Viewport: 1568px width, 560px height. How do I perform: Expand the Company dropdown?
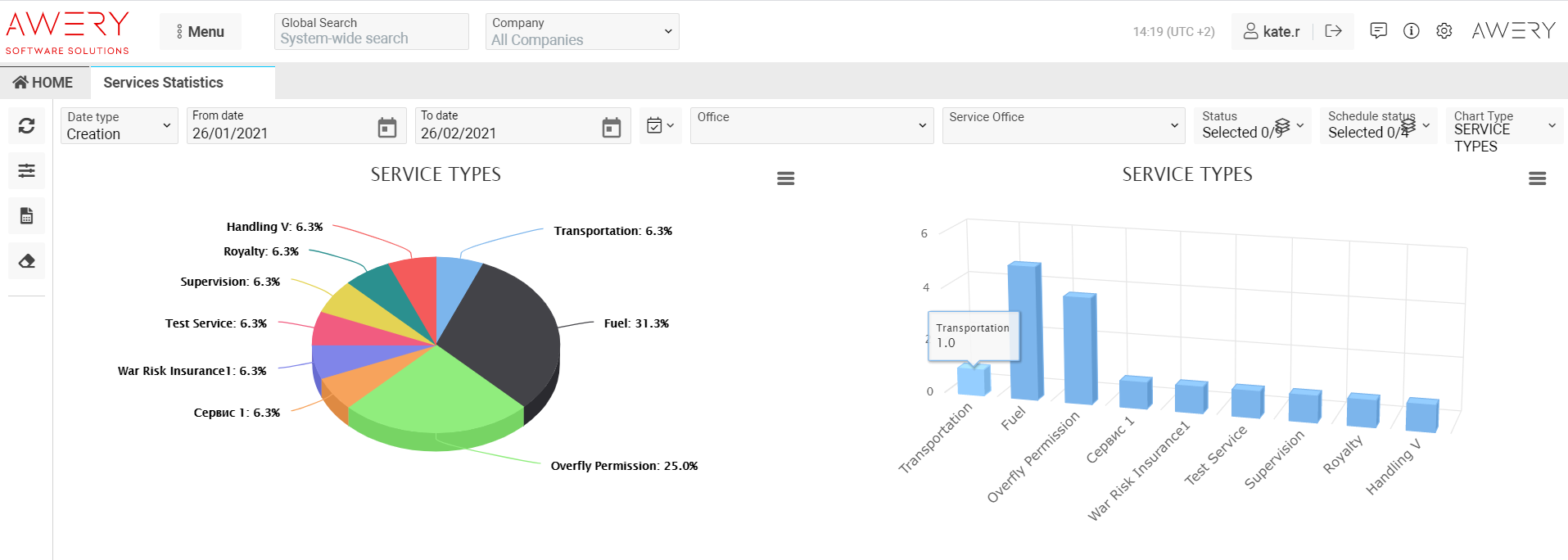(x=582, y=32)
